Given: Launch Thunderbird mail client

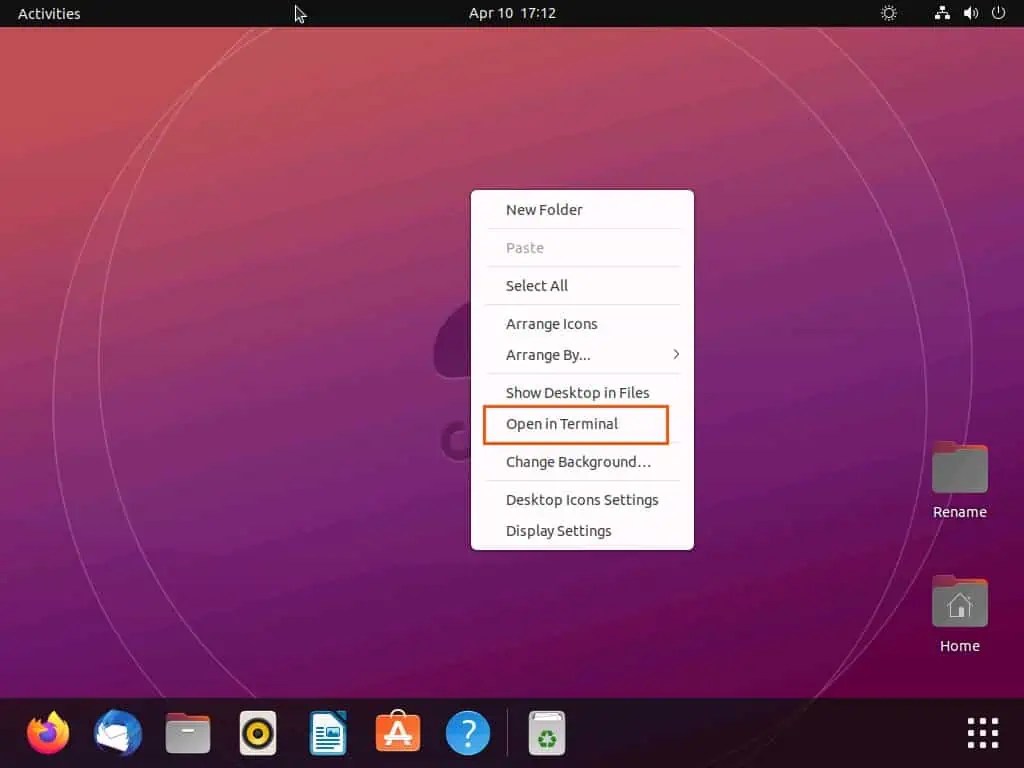Looking at the screenshot, I should pos(117,732).
